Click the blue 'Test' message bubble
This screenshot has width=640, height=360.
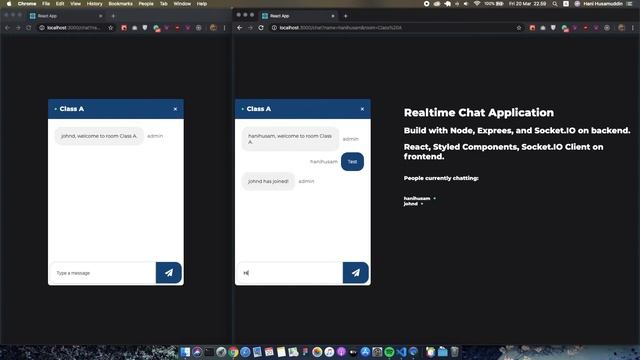pos(352,162)
